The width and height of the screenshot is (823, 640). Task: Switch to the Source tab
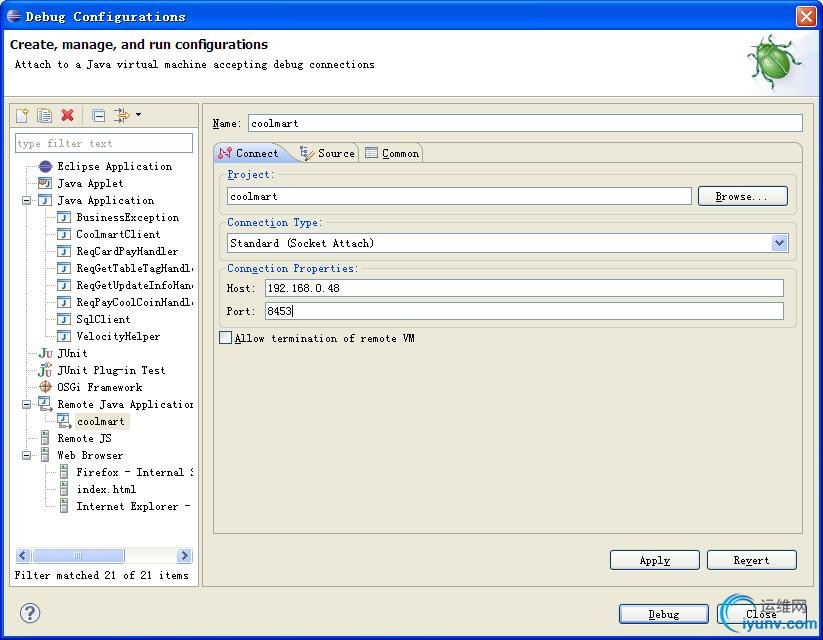tap(327, 153)
